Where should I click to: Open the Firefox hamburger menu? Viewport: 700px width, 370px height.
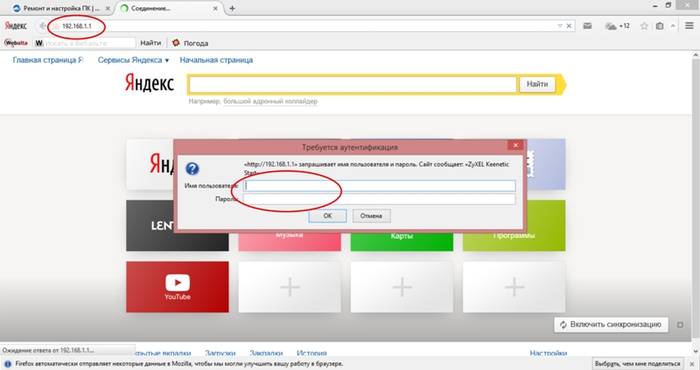689,26
